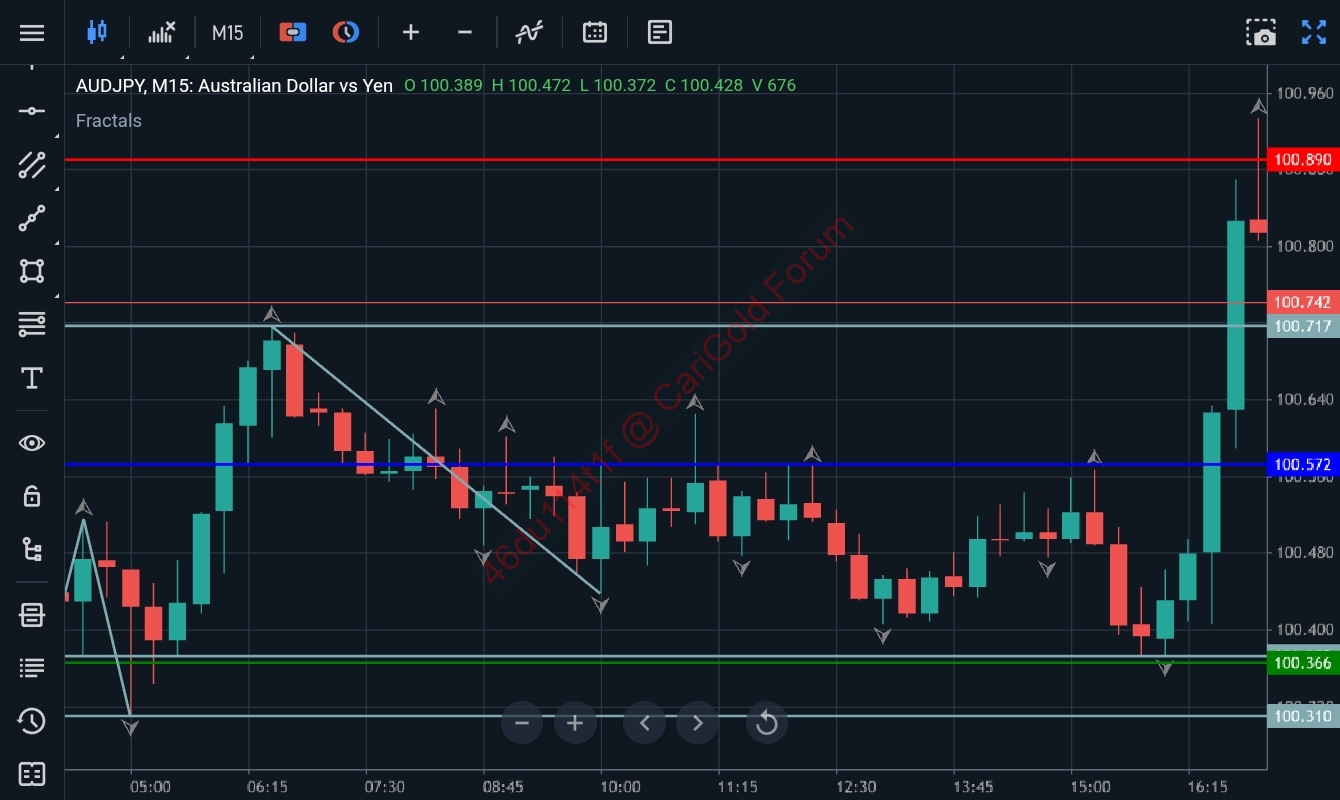
Task: Click the round plus zoom-in button on chart
Action: coord(575,723)
